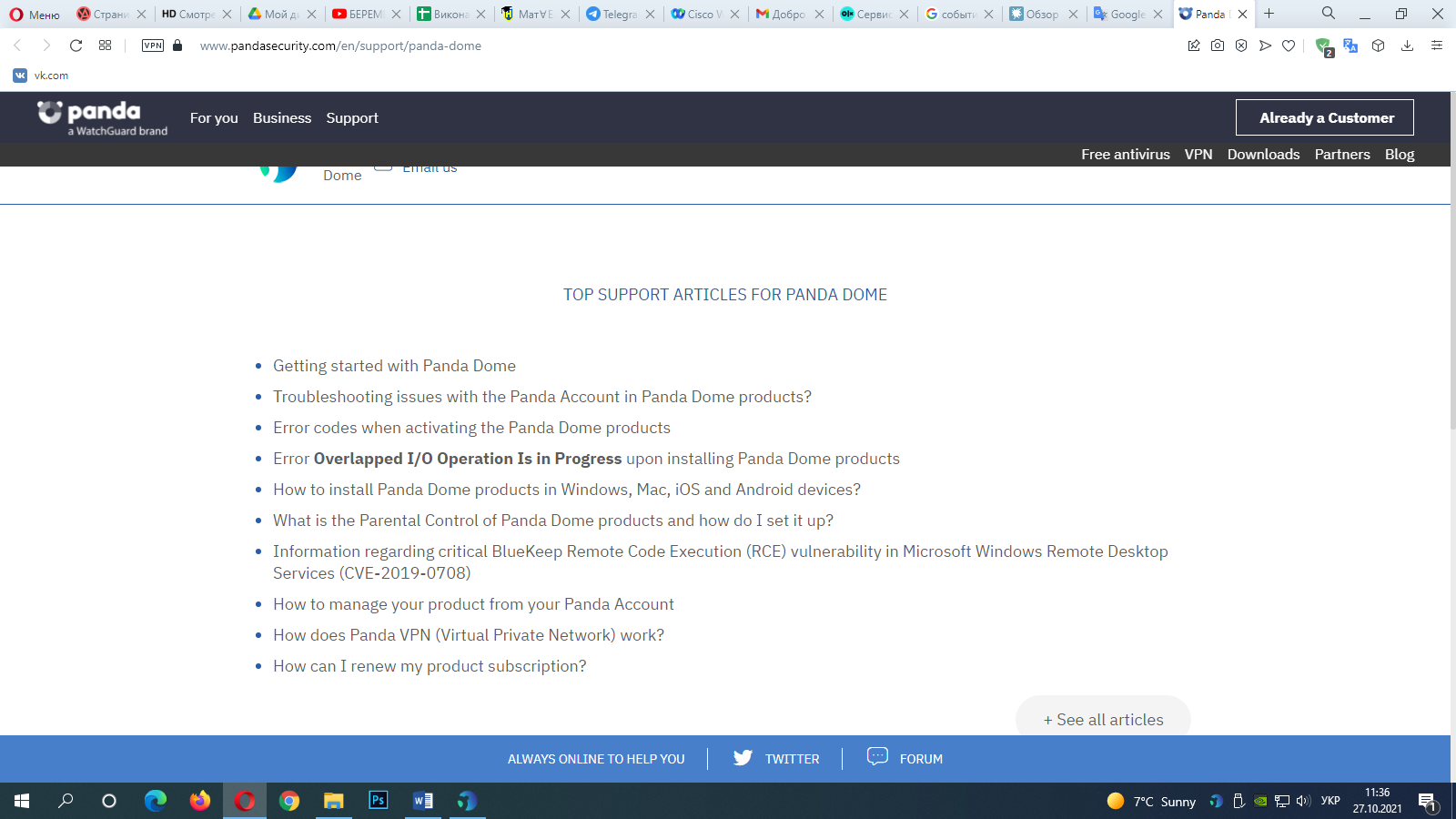This screenshot has height=819, width=1456.
Task: Open Overlapped I/O Operation error article
Action: coord(586,459)
